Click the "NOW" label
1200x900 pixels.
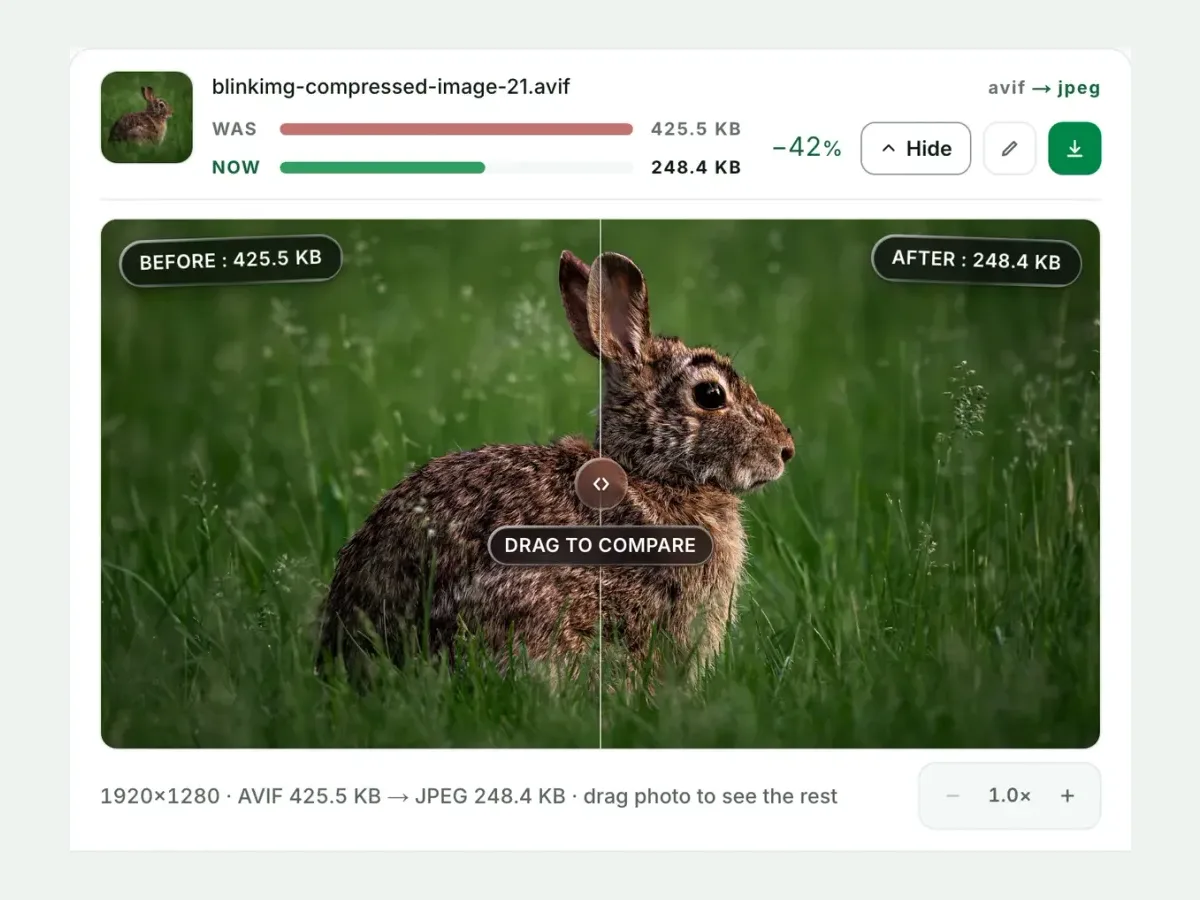pos(236,168)
